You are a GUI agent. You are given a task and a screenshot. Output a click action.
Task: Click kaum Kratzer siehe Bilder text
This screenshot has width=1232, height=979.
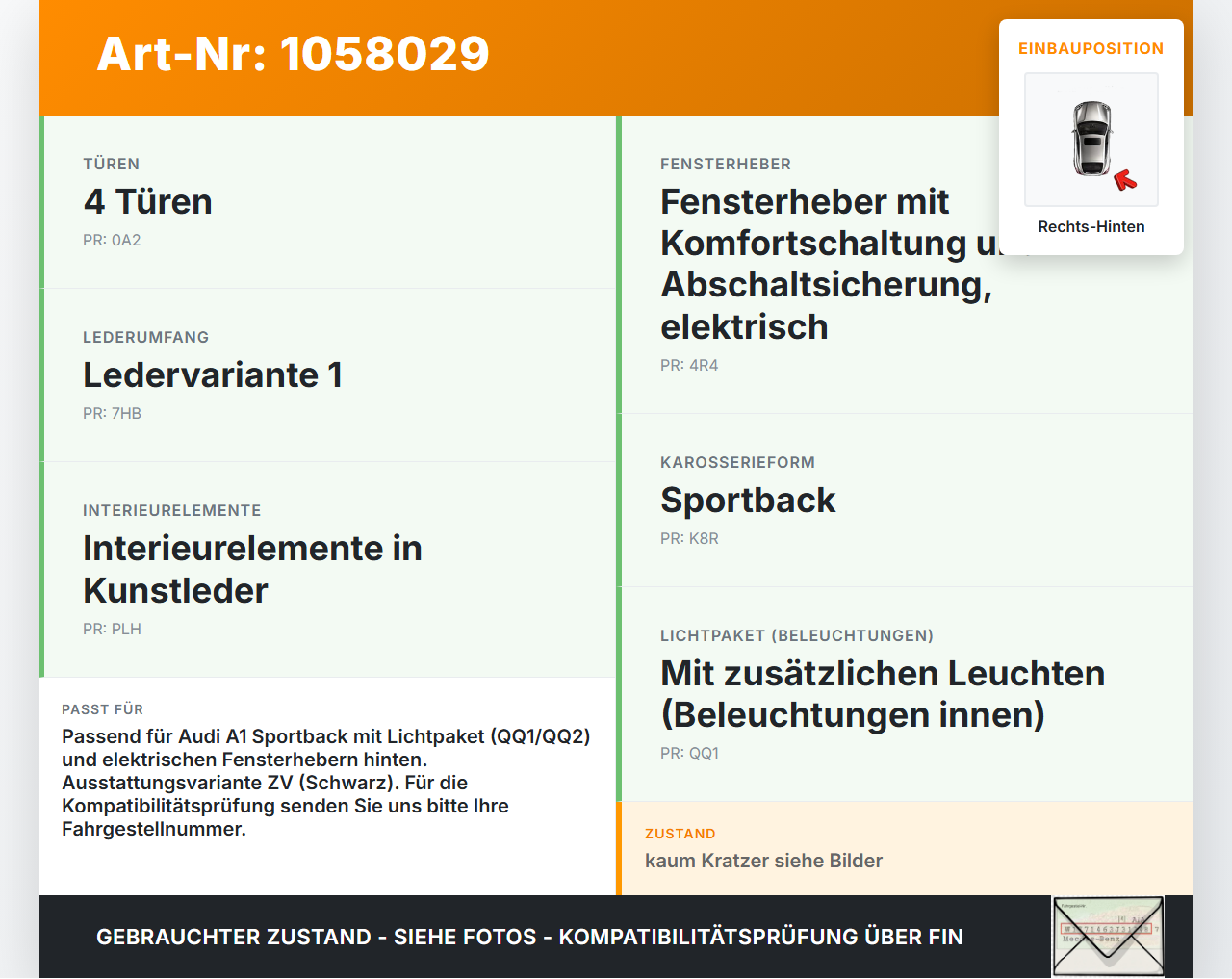tap(764, 861)
